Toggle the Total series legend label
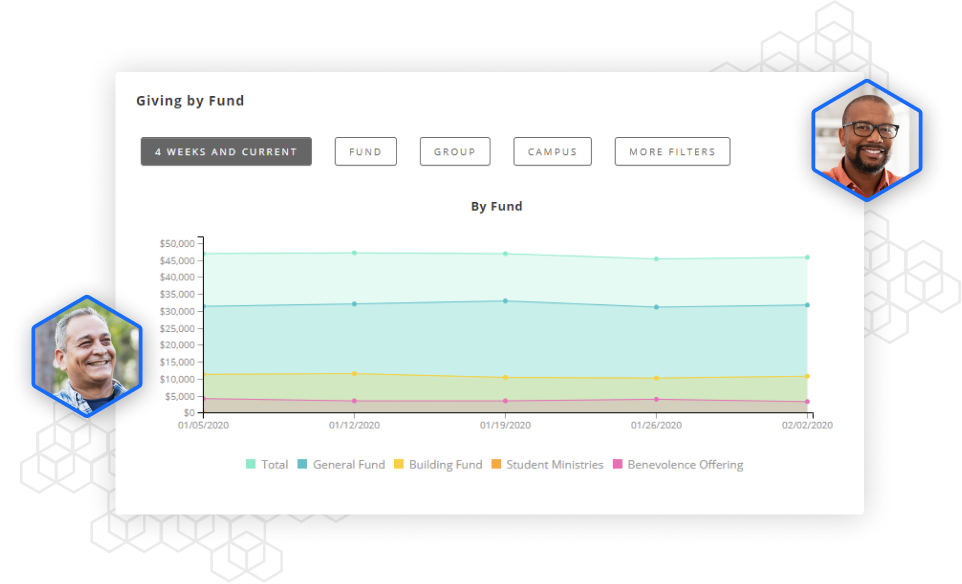 pos(275,465)
